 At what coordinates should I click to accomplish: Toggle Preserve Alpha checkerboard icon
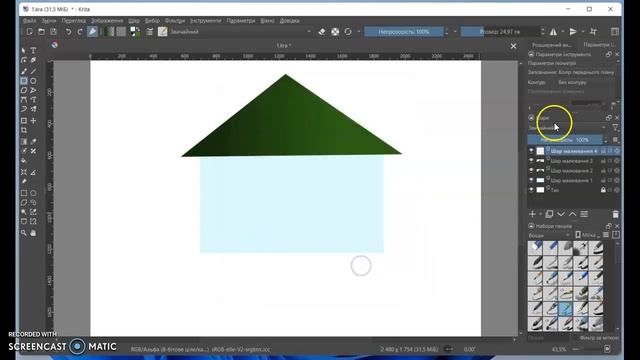[x=335, y=32]
